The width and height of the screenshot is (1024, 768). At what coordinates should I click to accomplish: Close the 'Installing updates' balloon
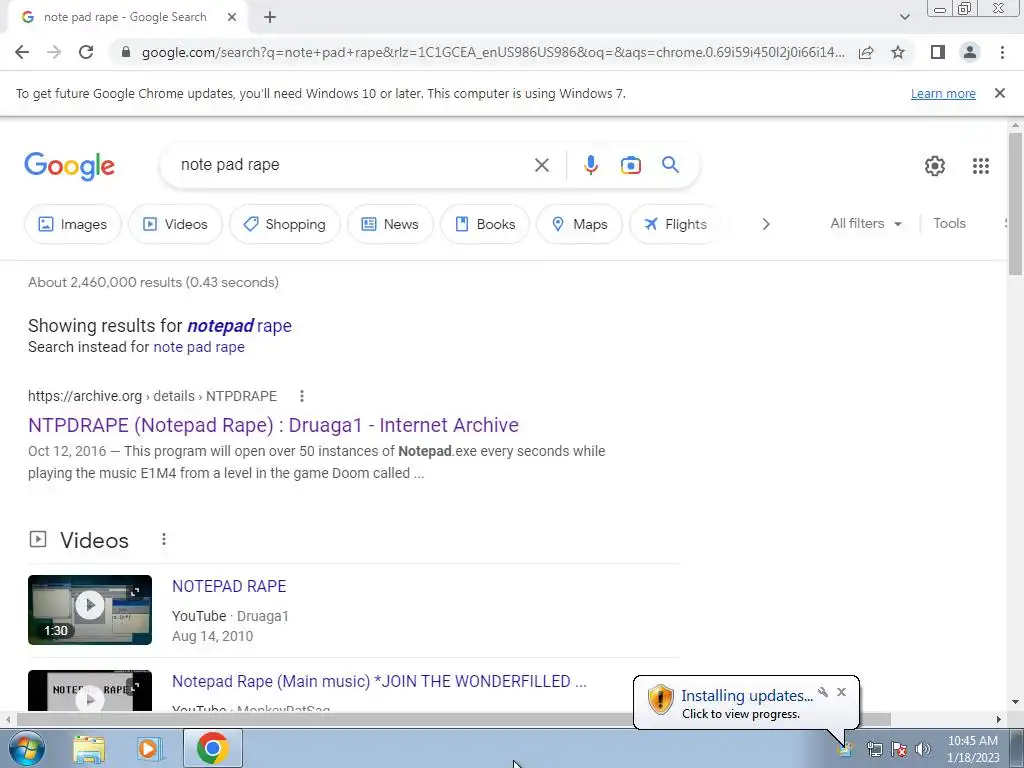(841, 692)
